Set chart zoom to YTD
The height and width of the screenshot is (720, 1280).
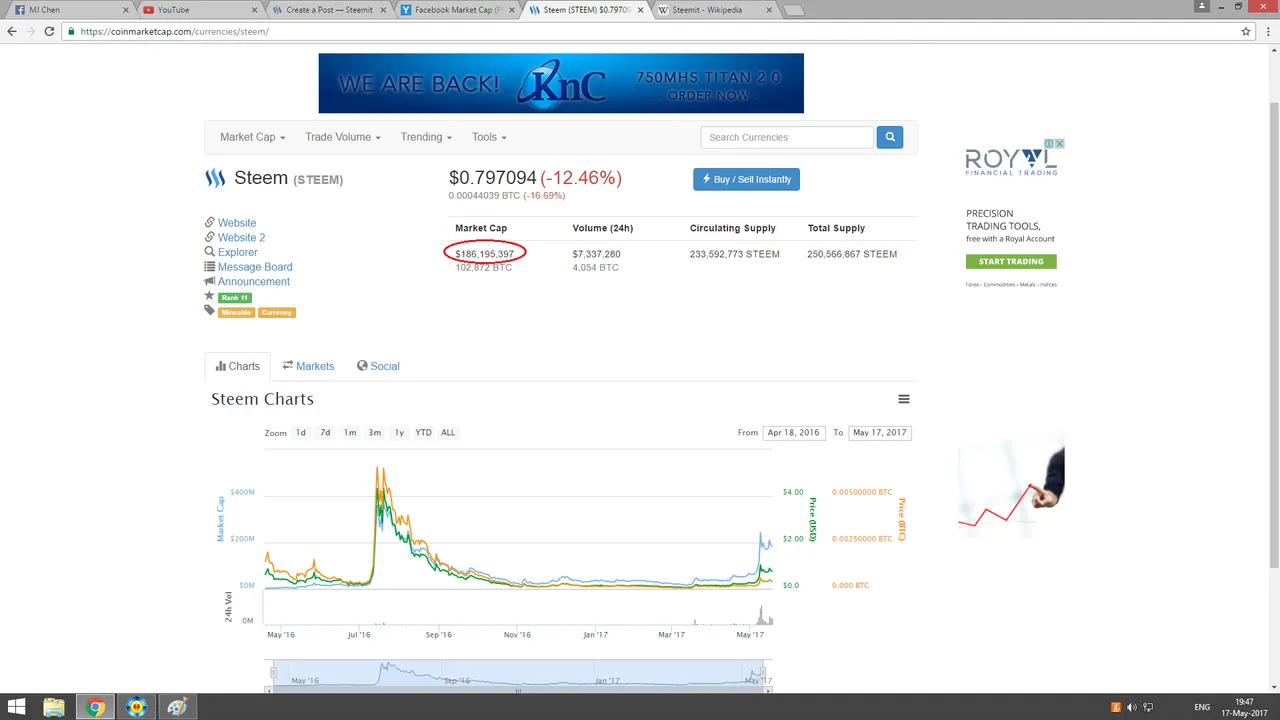[423, 432]
